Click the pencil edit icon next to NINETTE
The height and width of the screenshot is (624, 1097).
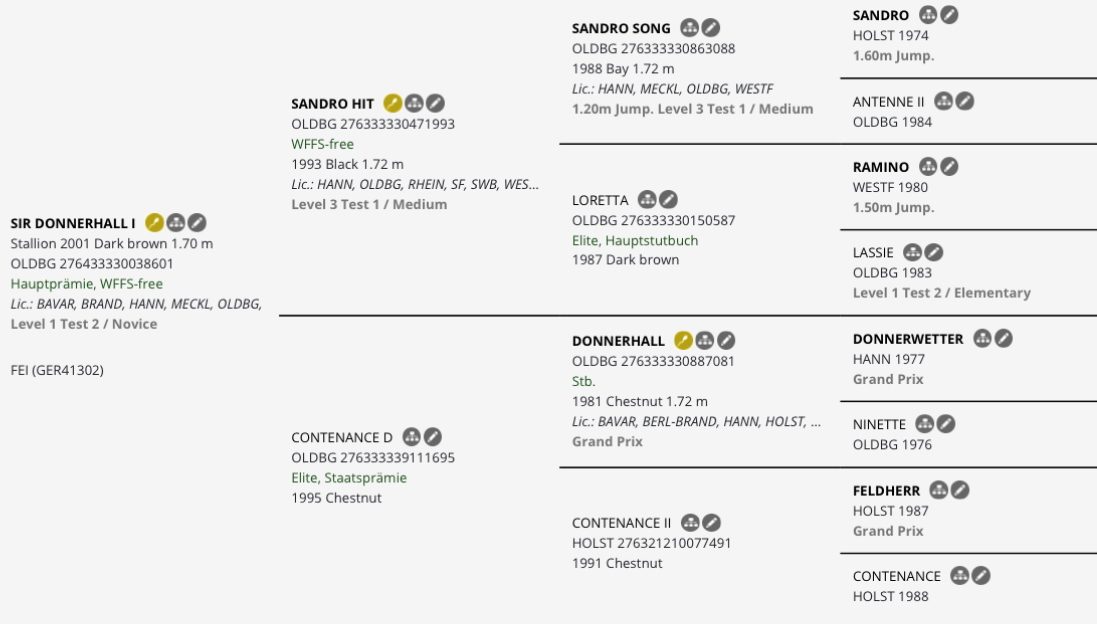pos(946,424)
